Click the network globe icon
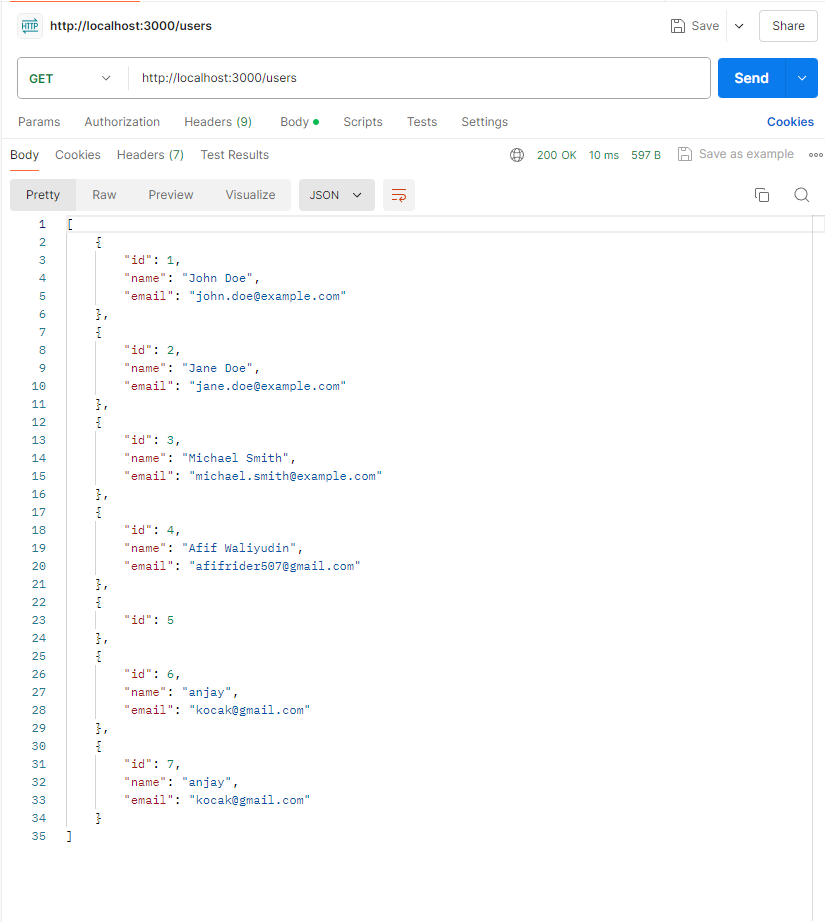 click(517, 155)
